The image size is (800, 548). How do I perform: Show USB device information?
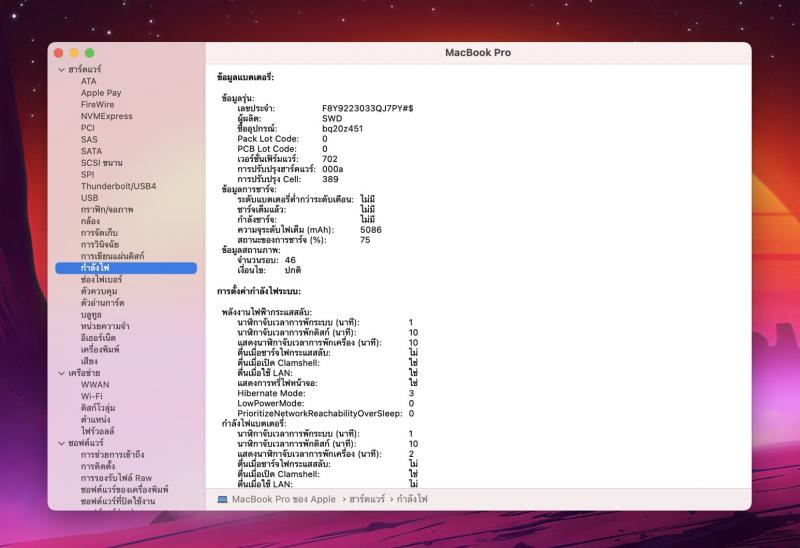90,198
